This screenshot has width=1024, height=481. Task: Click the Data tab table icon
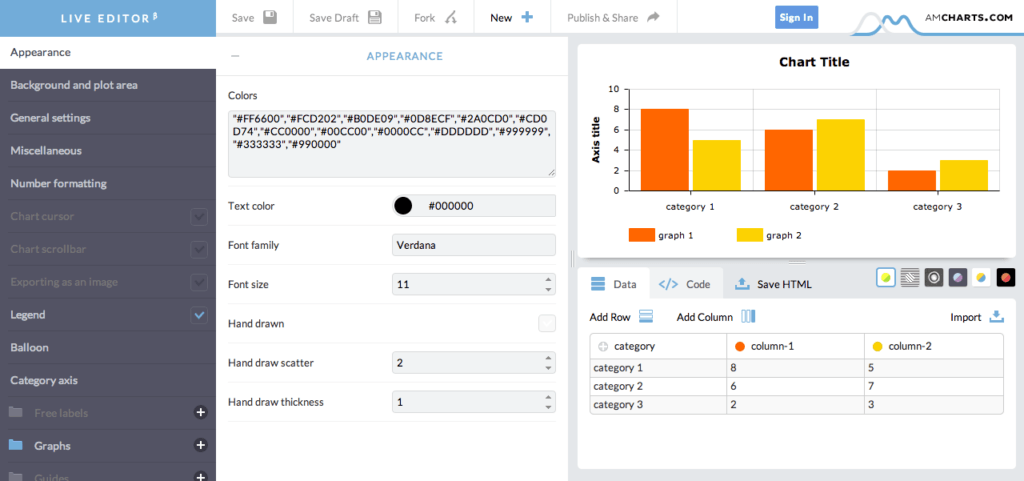click(598, 284)
